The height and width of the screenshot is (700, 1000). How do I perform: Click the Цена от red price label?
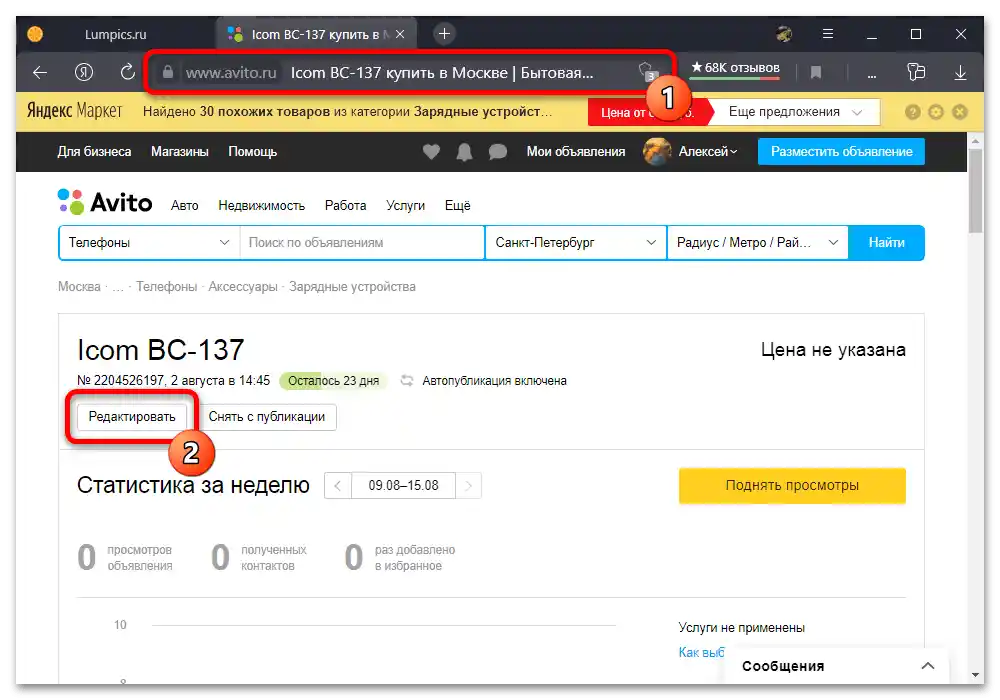[624, 113]
